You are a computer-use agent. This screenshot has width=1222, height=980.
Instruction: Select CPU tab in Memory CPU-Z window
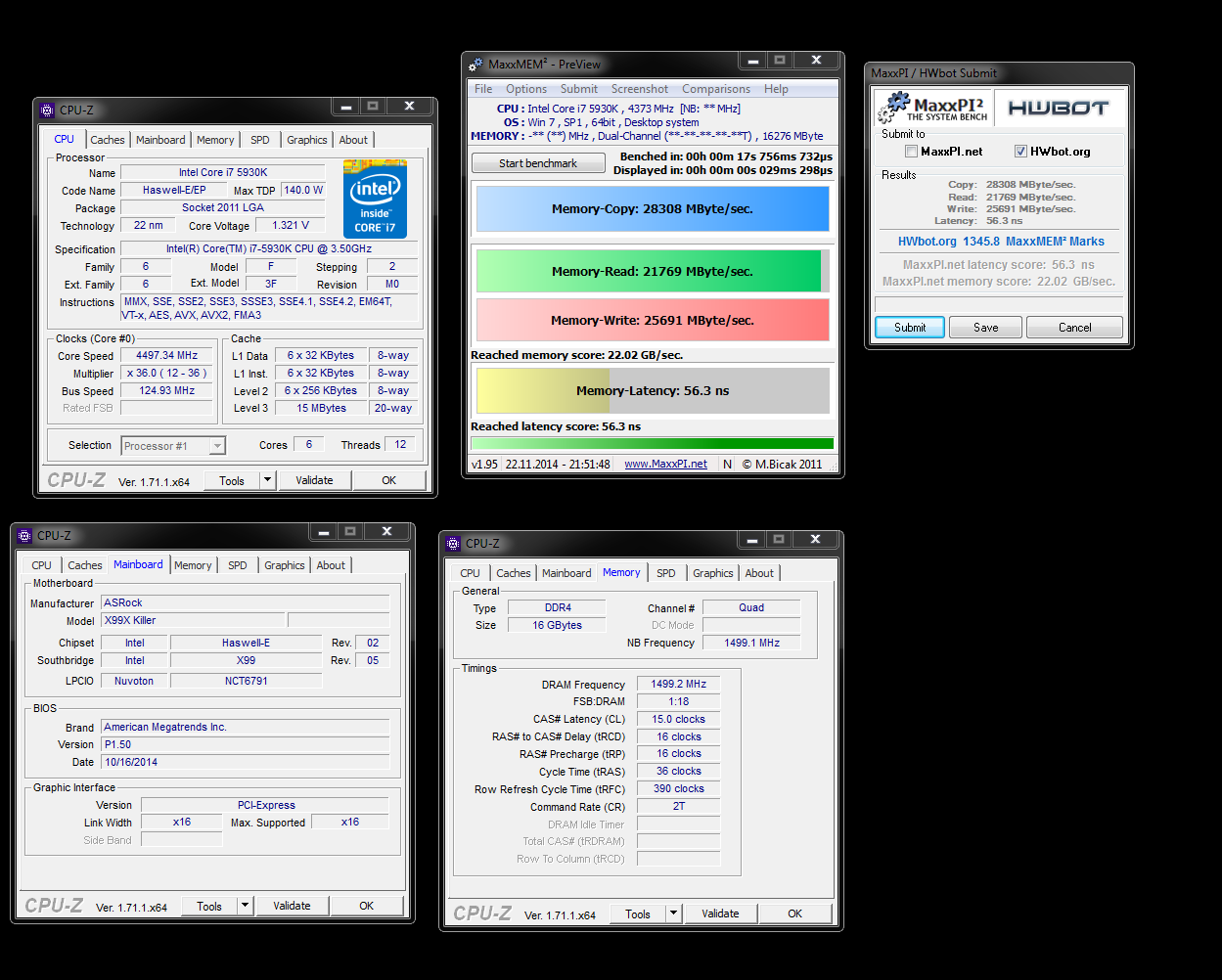click(x=470, y=573)
